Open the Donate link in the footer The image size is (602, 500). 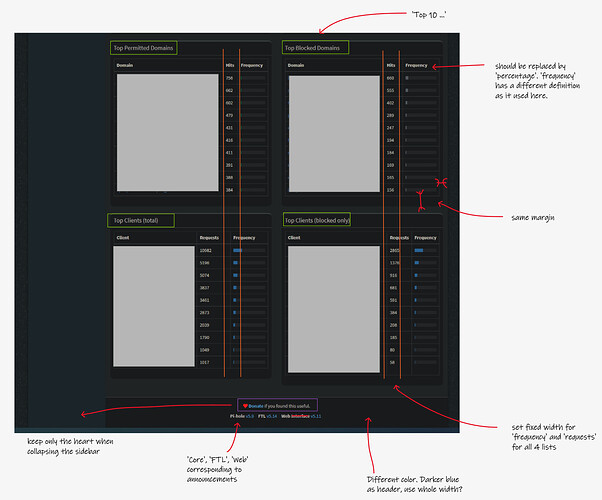tap(255, 406)
